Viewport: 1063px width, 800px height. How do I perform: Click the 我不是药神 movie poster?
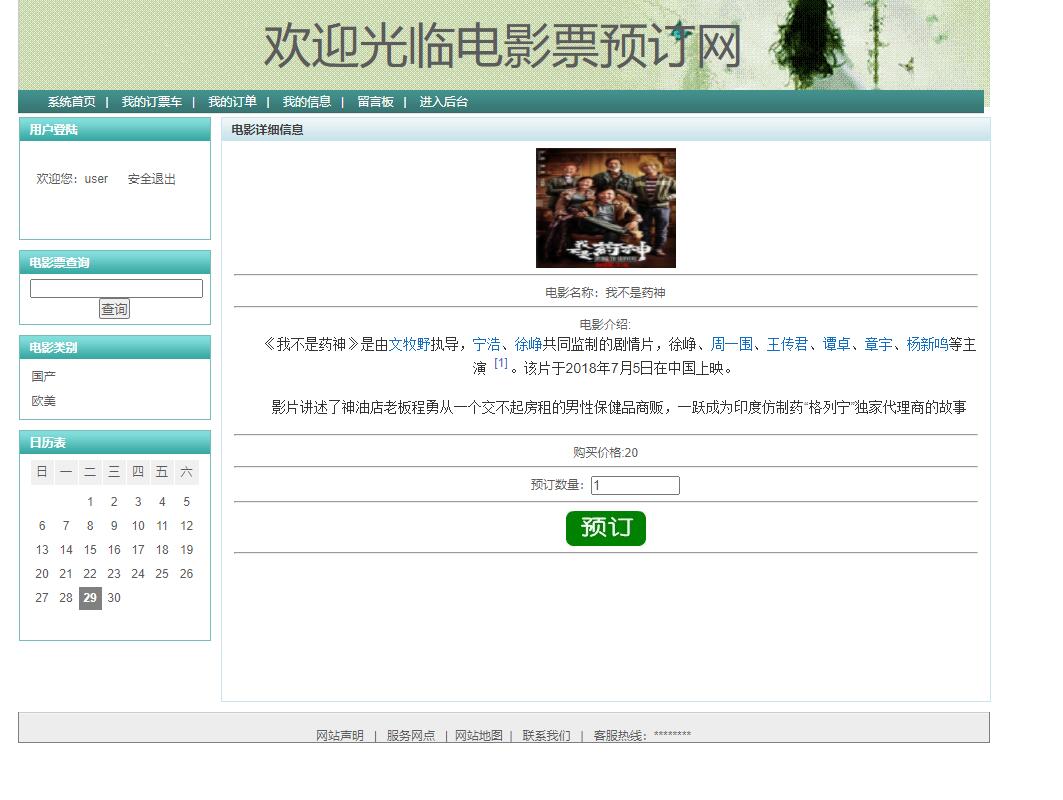coord(605,207)
